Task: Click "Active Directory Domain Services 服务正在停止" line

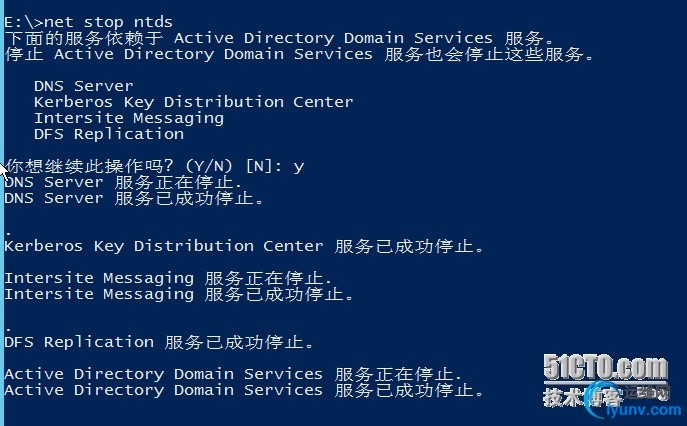Action: [x=233, y=374]
